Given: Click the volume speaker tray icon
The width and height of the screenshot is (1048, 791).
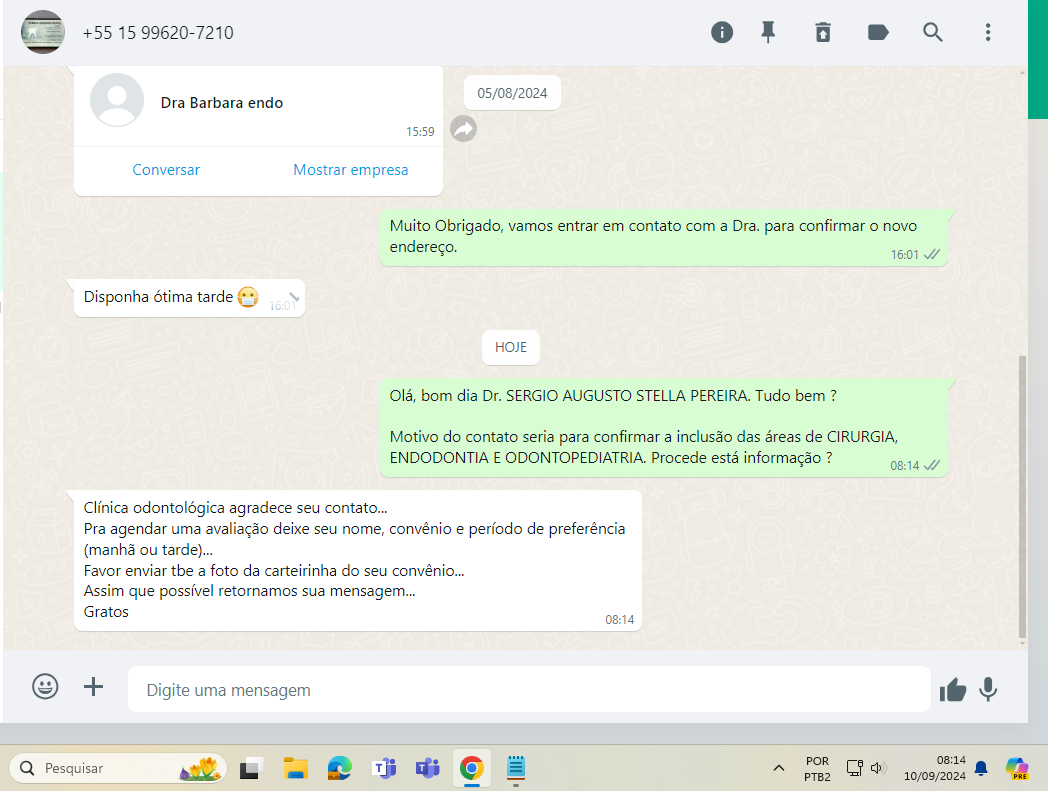Looking at the screenshot, I should point(878,768).
